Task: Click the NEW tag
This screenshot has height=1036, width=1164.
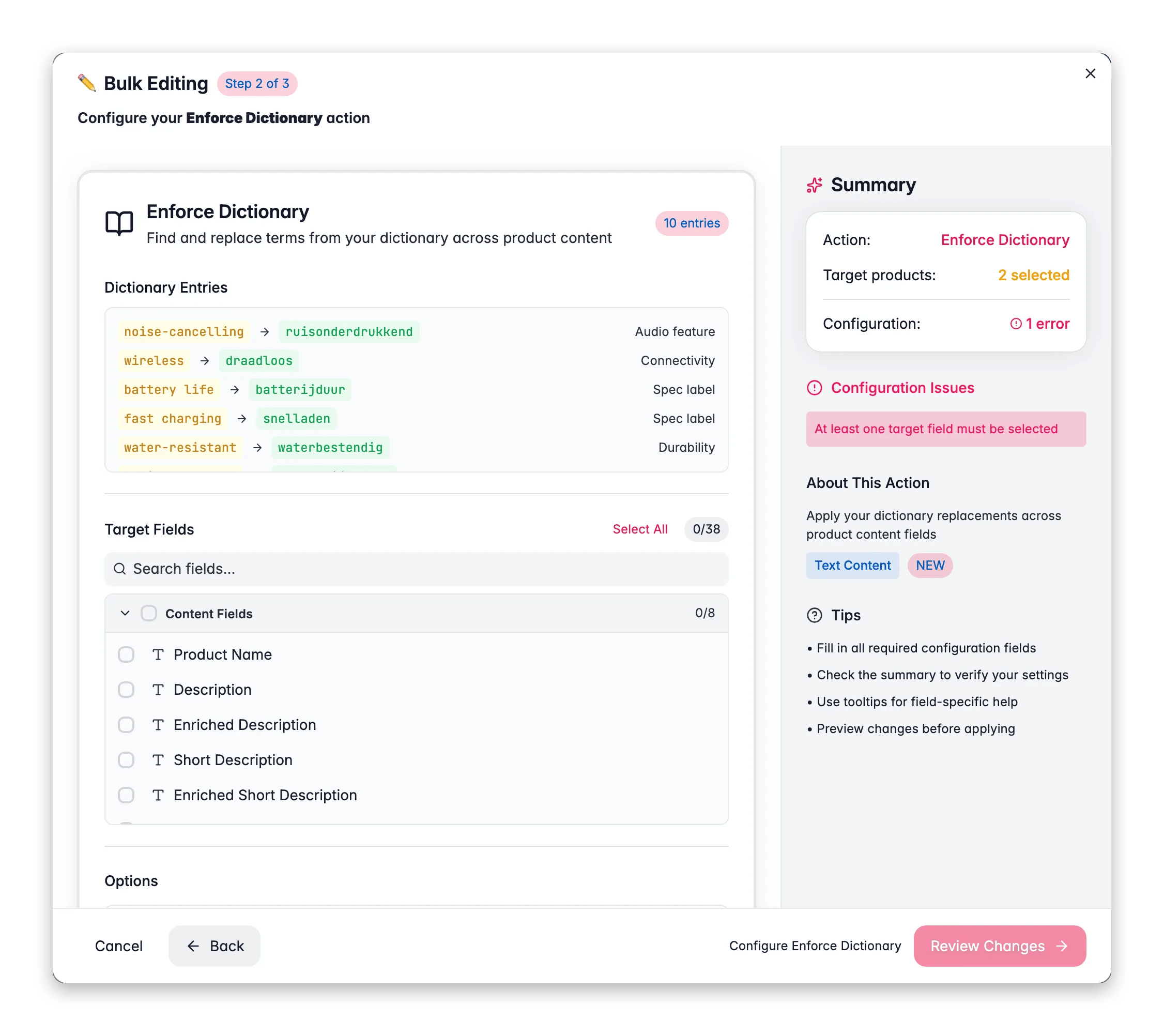Action: pyautogui.click(x=930, y=566)
